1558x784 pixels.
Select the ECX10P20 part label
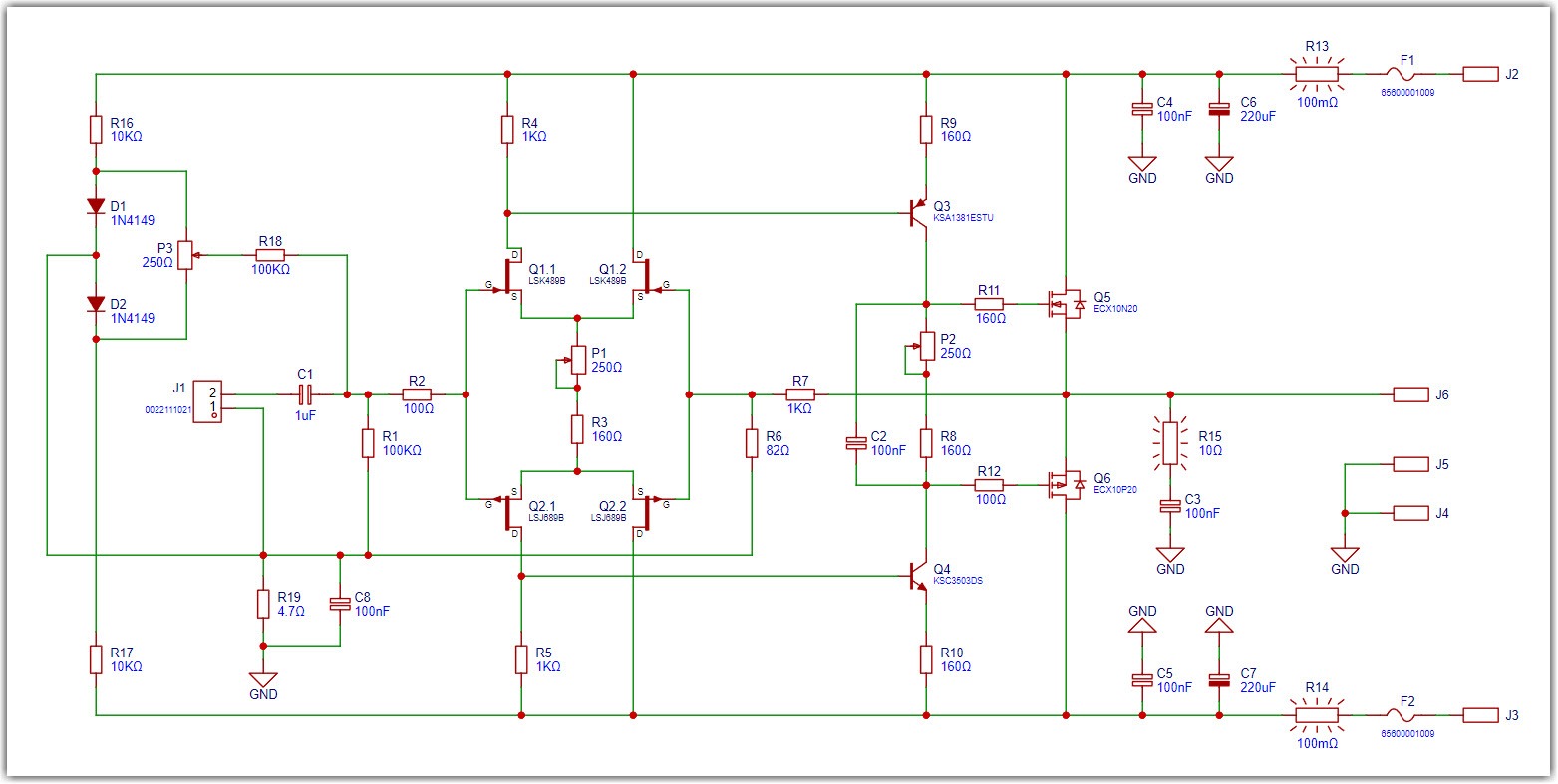click(1115, 489)
